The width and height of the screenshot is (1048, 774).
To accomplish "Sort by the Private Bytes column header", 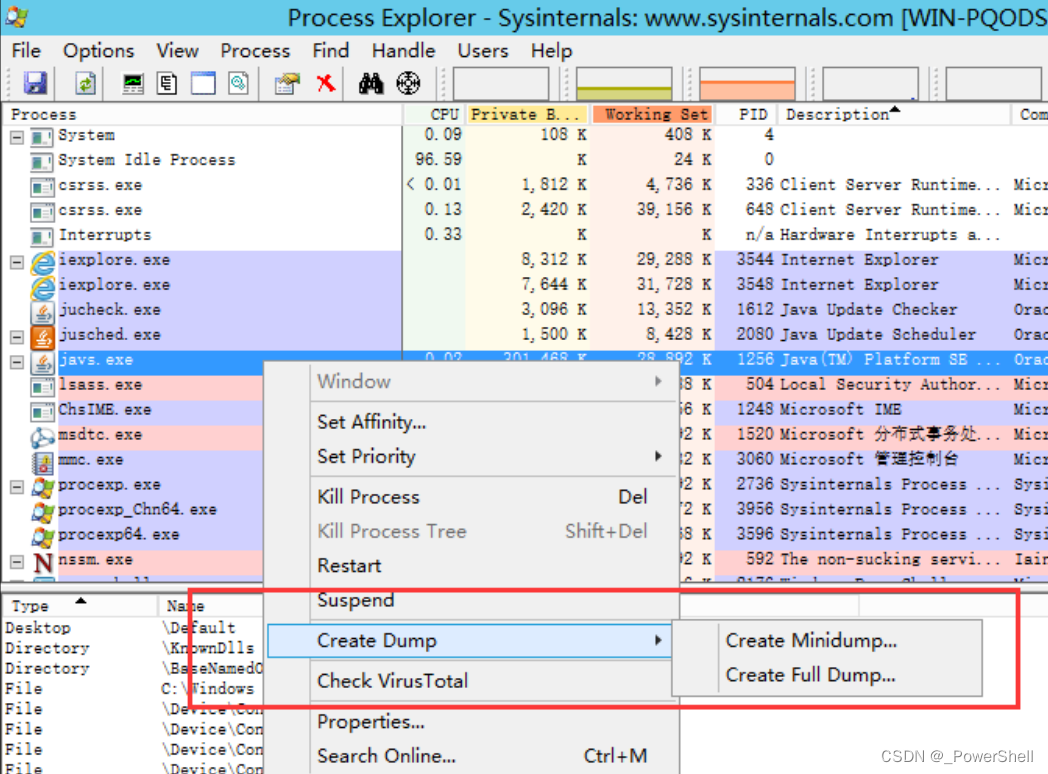I will pyautogui.click(x=527, y=114).
